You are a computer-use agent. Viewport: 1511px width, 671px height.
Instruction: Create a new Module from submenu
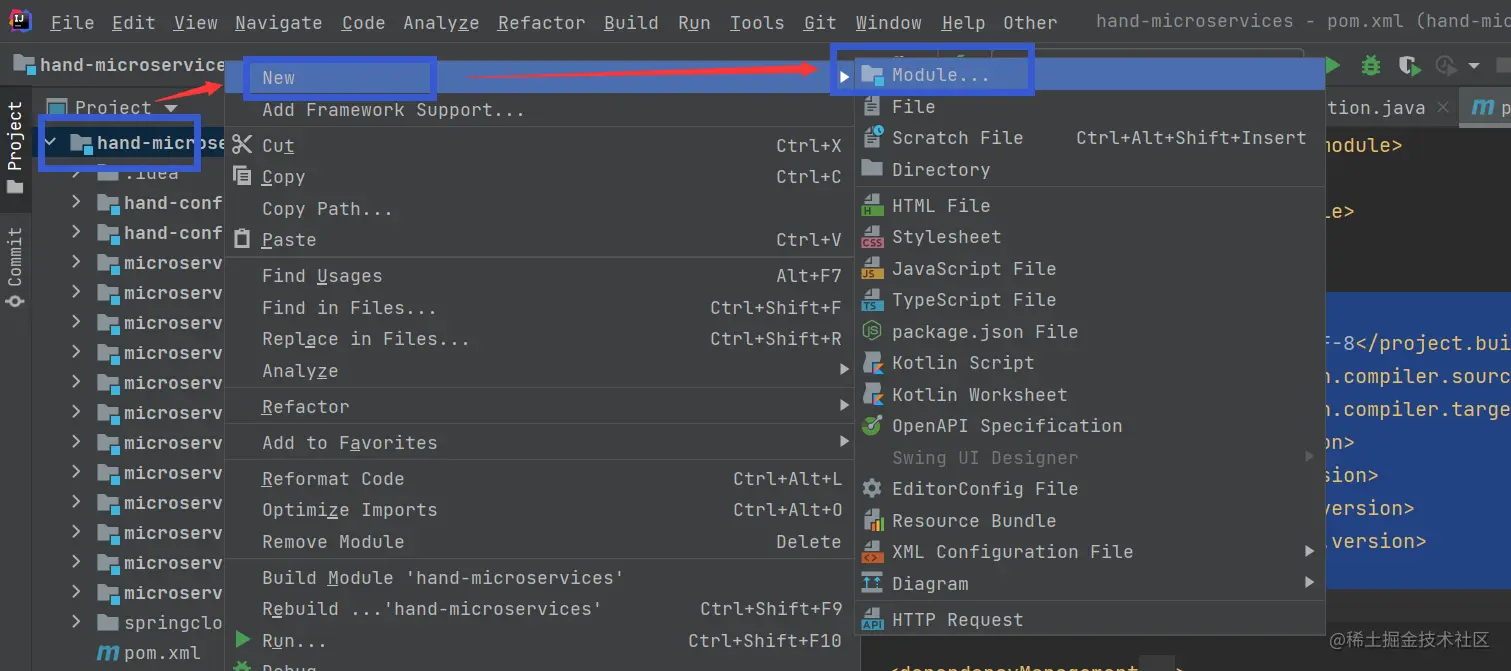[x=1090, y=75]
